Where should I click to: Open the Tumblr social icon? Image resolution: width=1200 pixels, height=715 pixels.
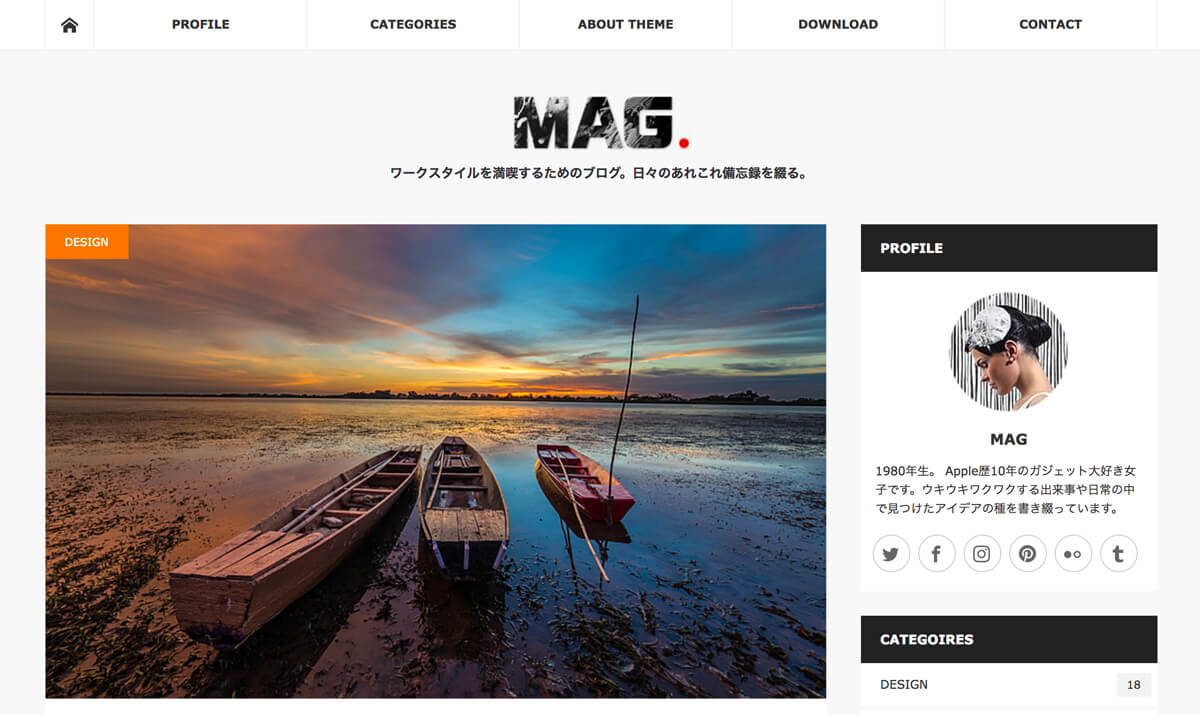pos(1119,553)
